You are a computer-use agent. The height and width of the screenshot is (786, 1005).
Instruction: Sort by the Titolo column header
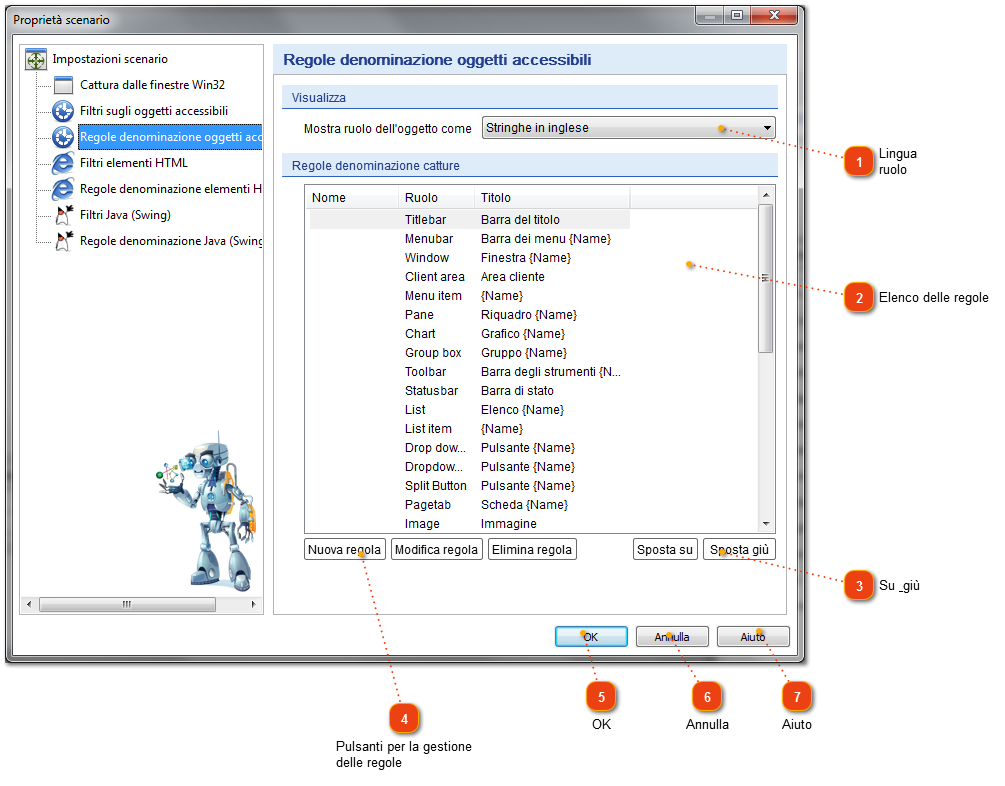552,197
